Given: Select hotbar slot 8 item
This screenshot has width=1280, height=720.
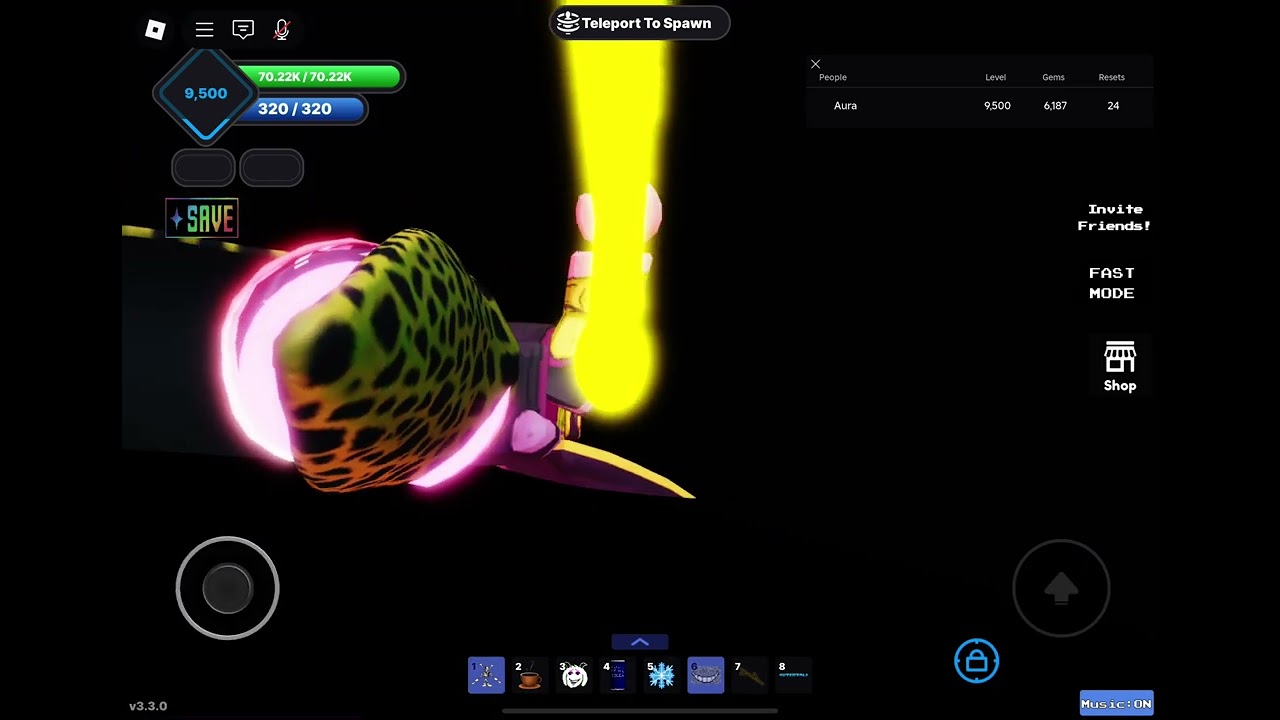Looking at the screenshot, I should pos(794,675).
